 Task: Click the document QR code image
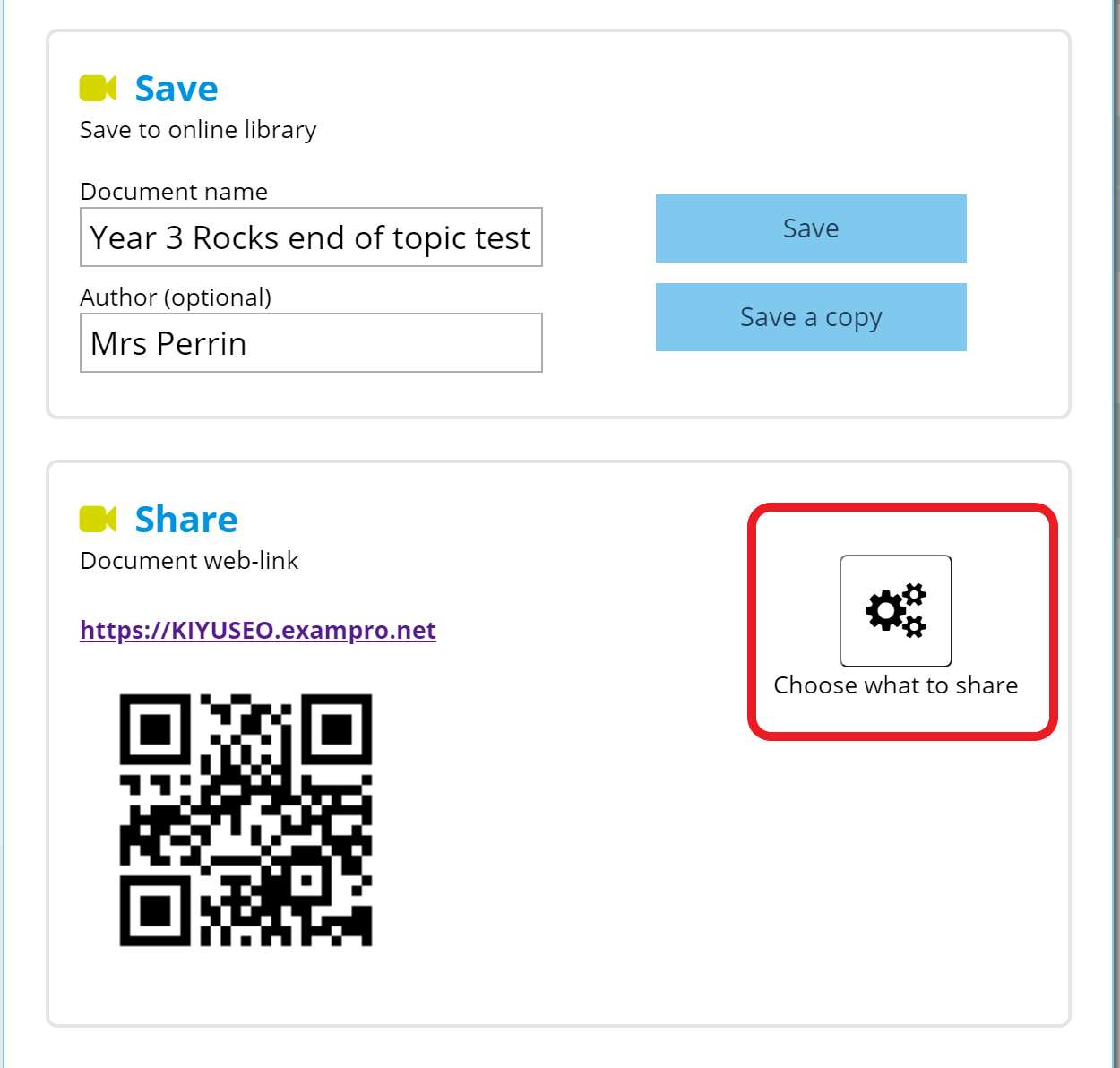[x=246, y=820]
